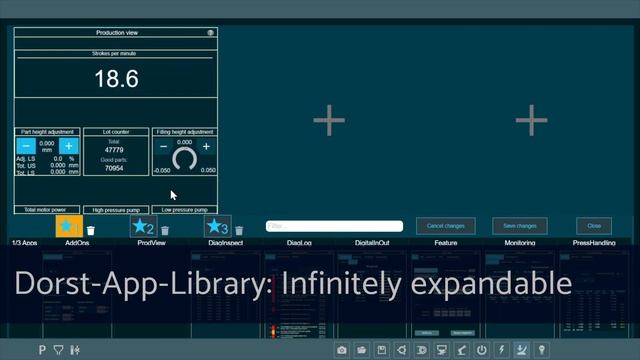Click the High pressure pump panel header
The width and height of the screenshot is (640, 360).
click(116, 210)
